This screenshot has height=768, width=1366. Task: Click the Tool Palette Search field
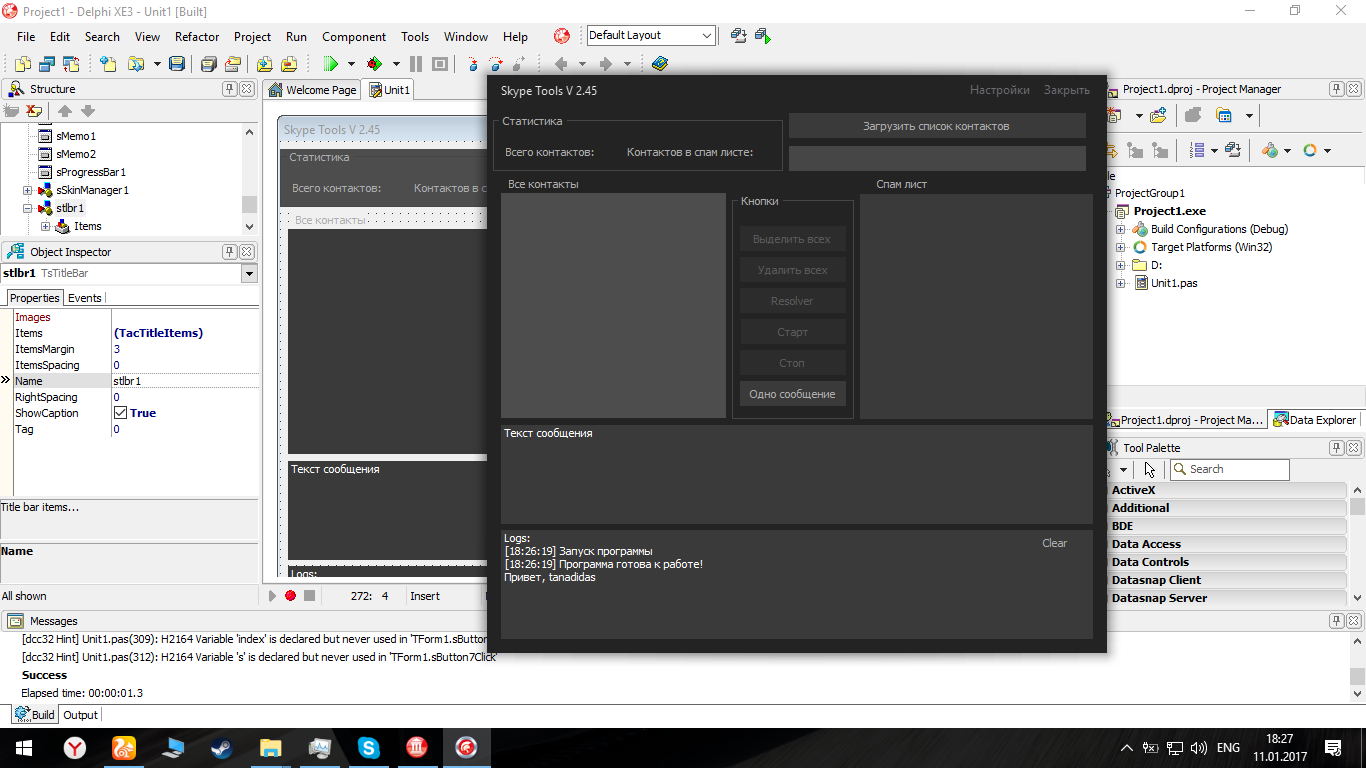(x=1228, y=469)
